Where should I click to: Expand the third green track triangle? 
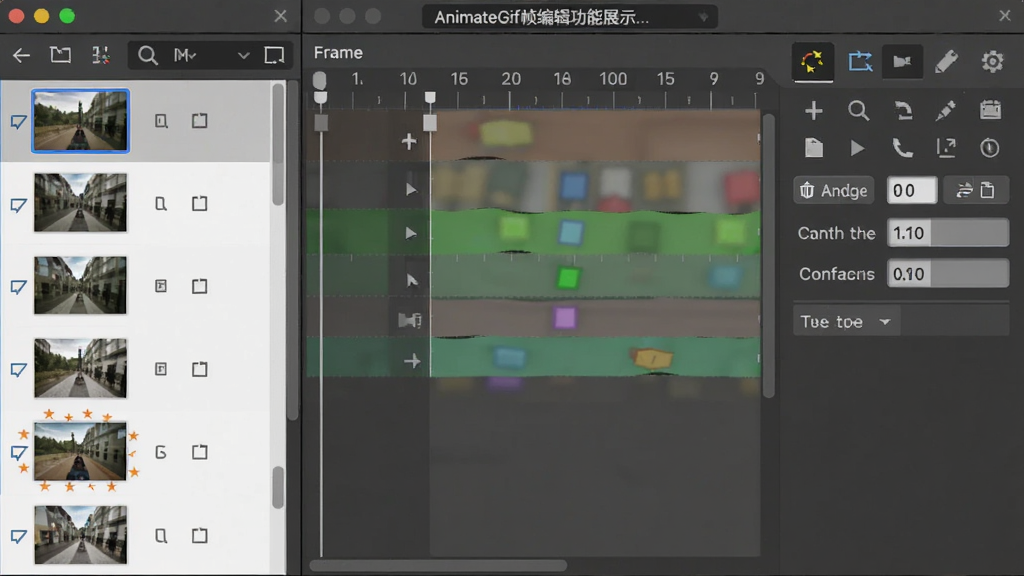point(411,233)
